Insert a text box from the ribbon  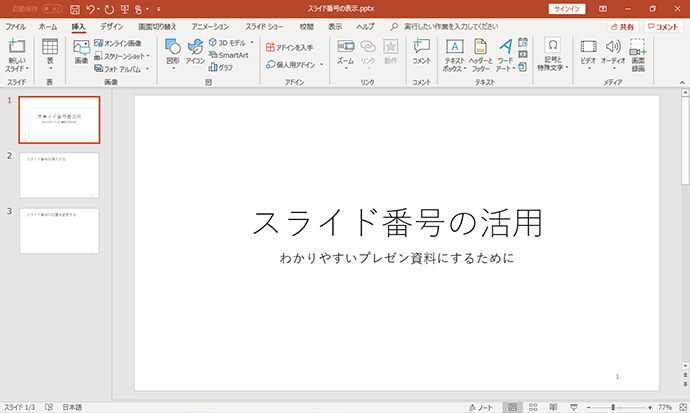click(454, 55)
